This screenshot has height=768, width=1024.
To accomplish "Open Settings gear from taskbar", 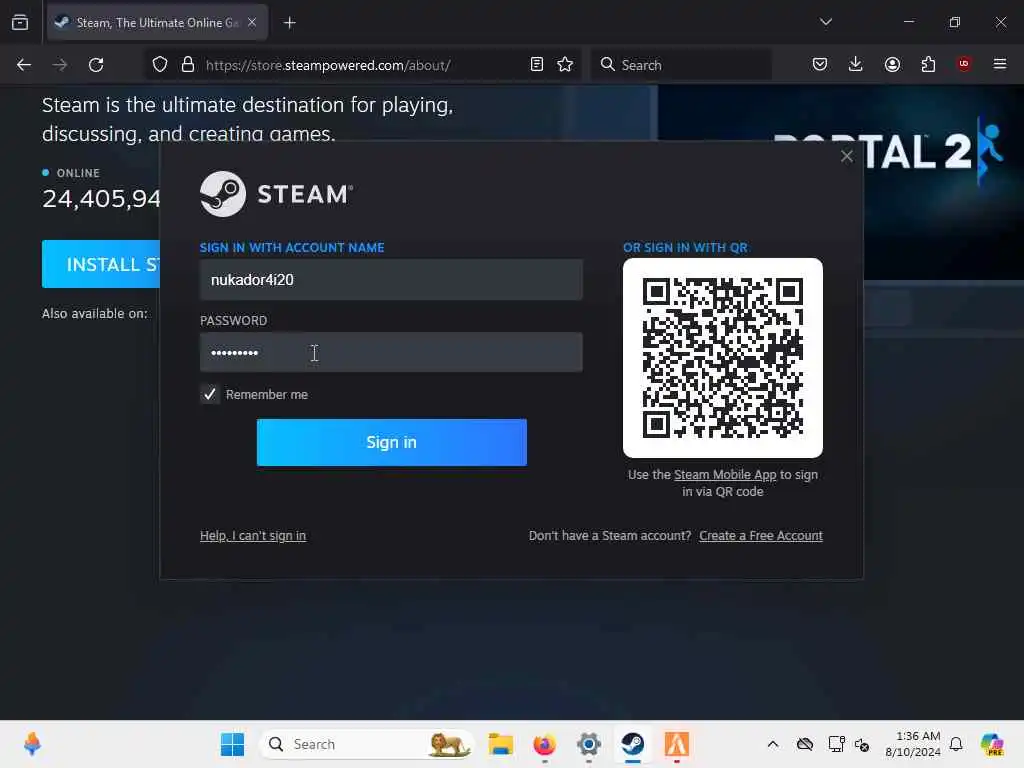I will 588,744.
